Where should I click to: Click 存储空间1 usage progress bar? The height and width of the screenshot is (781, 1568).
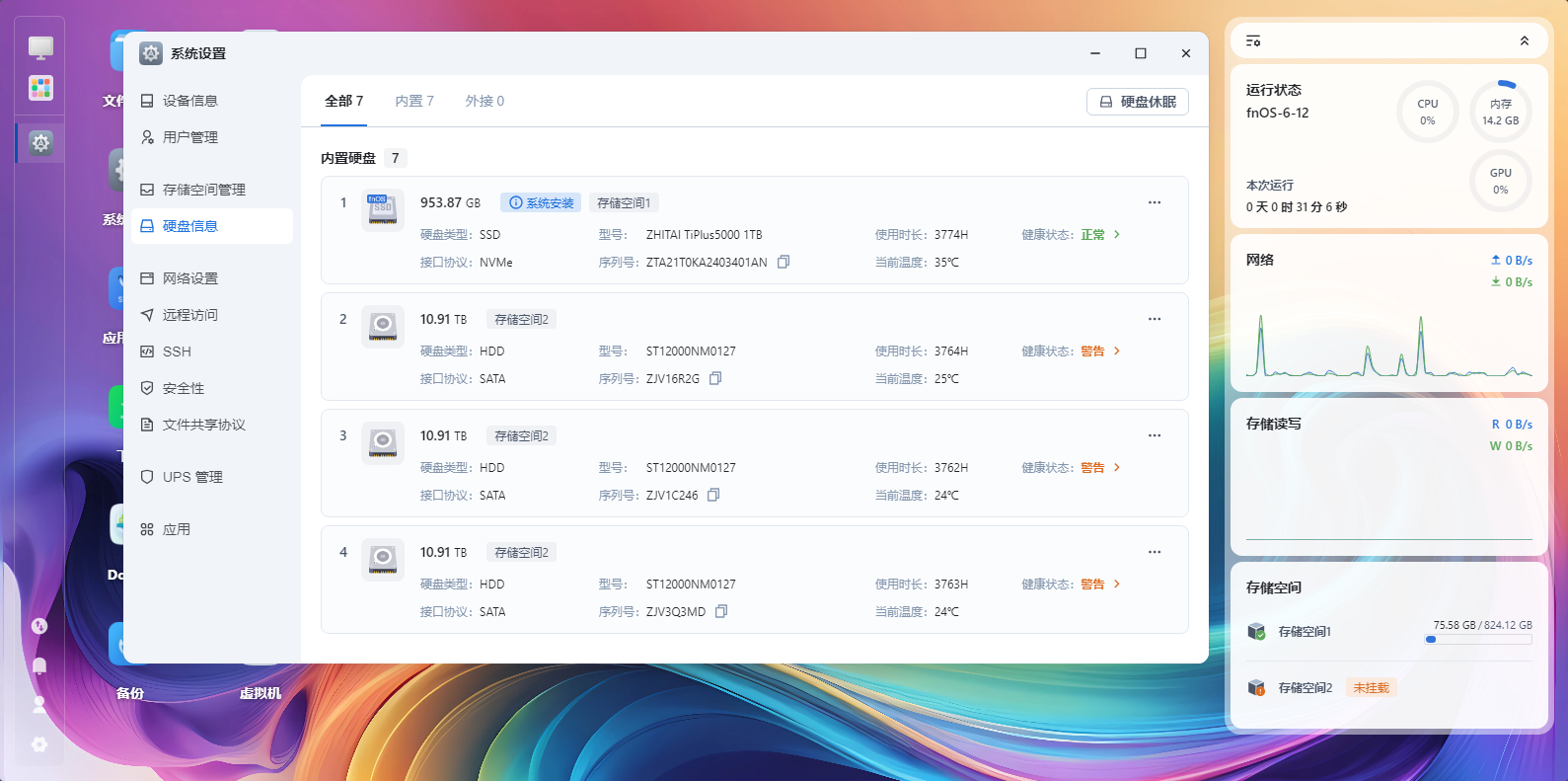tap(1478, 640)
